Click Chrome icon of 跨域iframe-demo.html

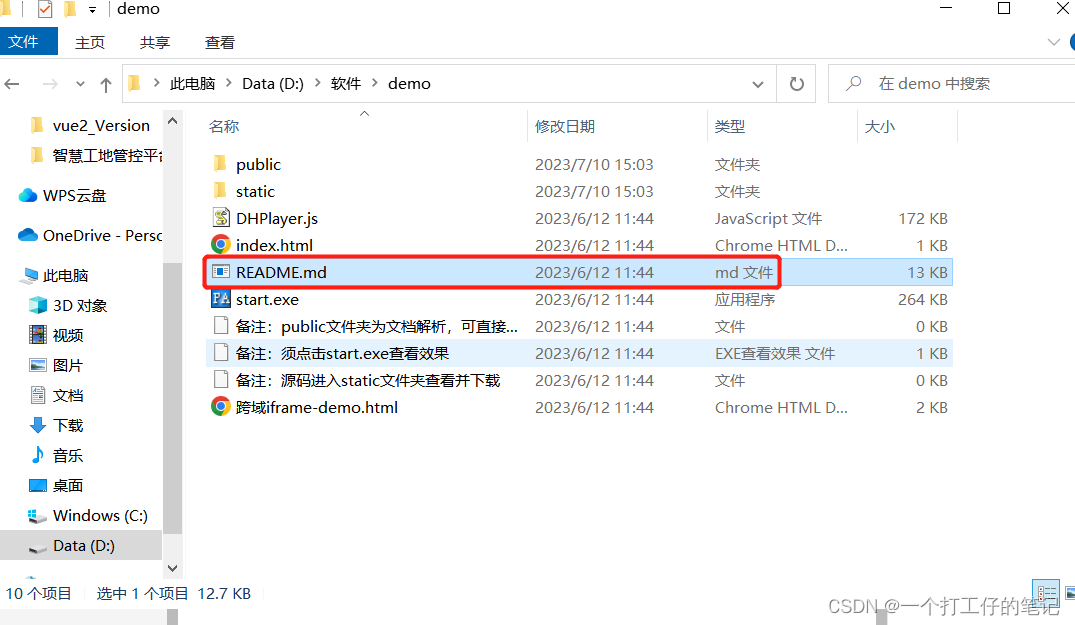pyautogui.click(x=220, y=407)
